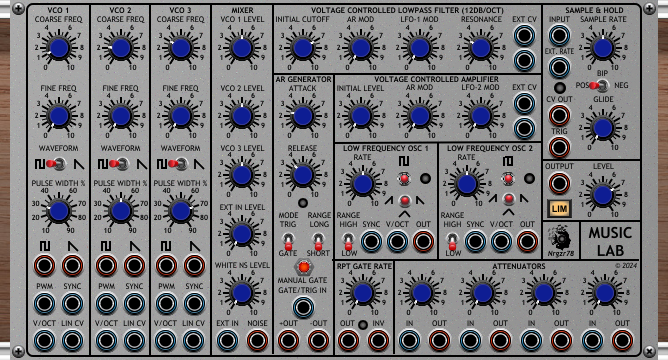Click the EXT IN LEVEL knob
Viewport: 668px width, 360px height.
click(242, 233)
